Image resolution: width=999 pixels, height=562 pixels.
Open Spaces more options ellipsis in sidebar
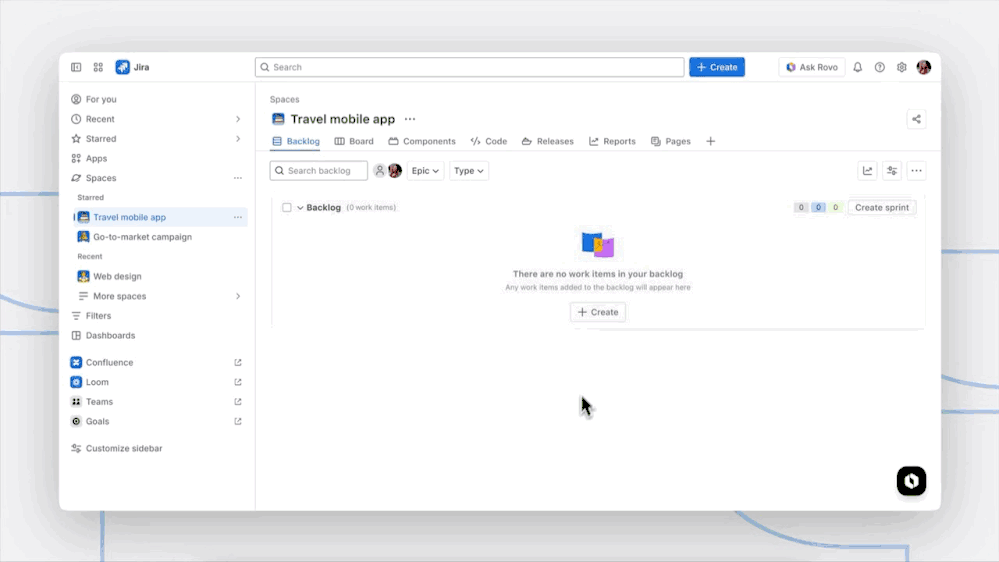point(238,178)
